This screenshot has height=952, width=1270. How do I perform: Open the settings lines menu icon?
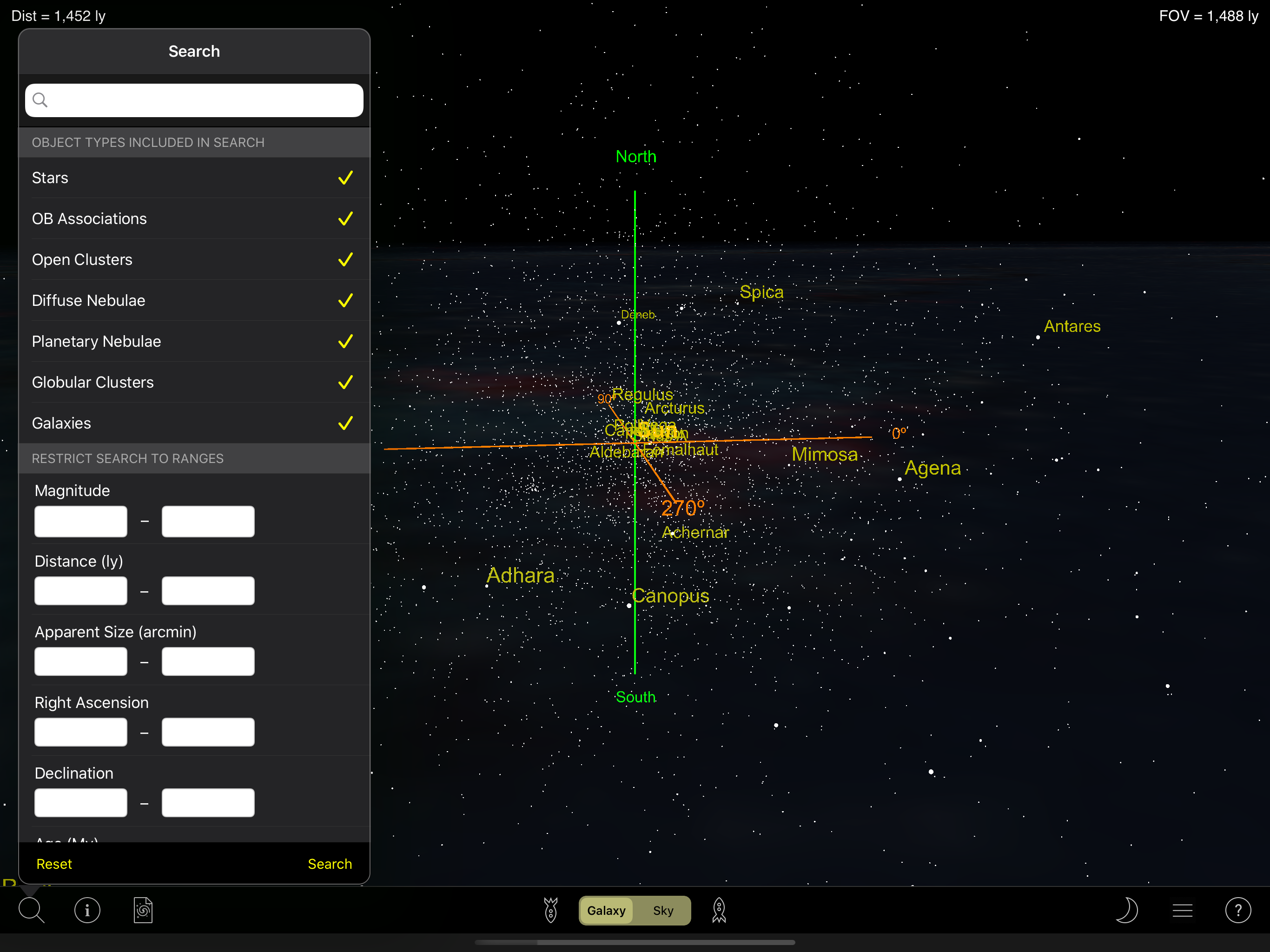click(x=1182, y=910)
